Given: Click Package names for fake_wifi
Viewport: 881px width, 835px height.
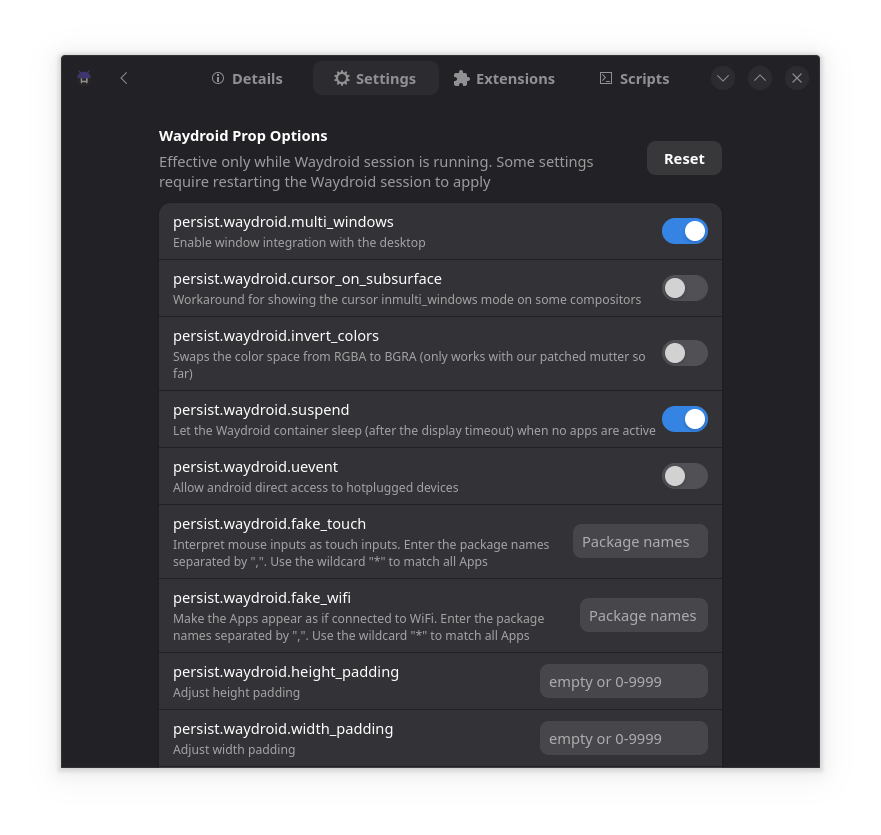Looking at the screenshot, I should pos(643,615).
